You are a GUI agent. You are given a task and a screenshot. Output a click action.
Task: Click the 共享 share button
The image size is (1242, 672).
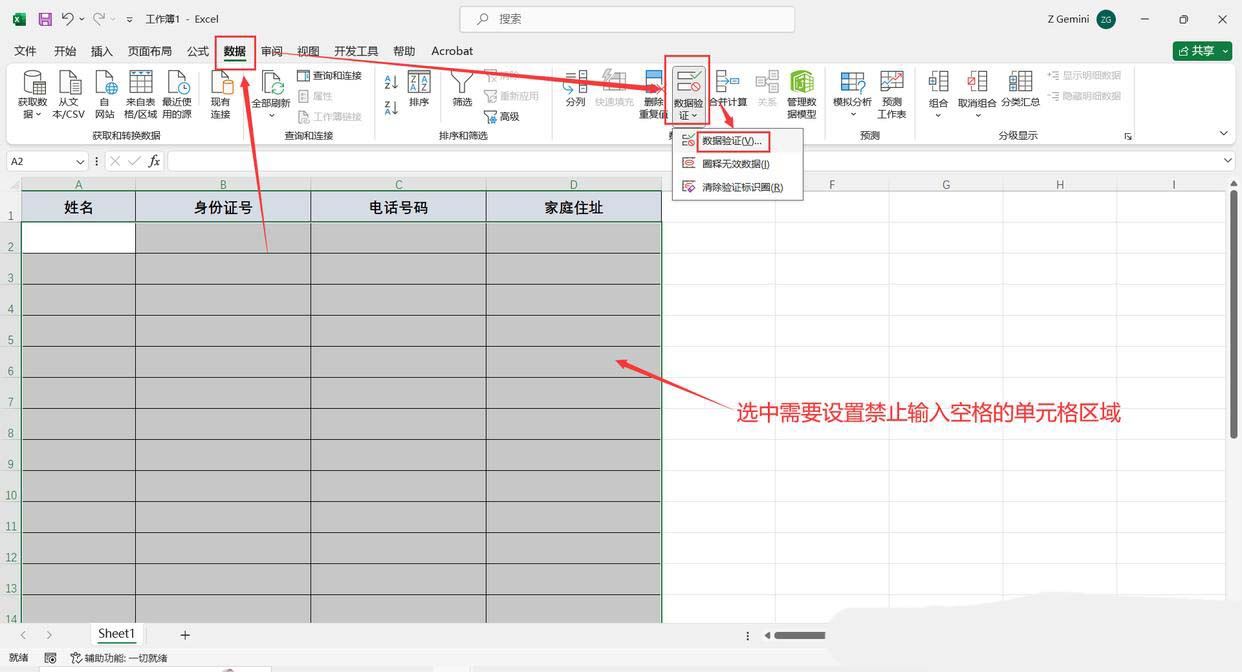click(x=1201, y=51)
